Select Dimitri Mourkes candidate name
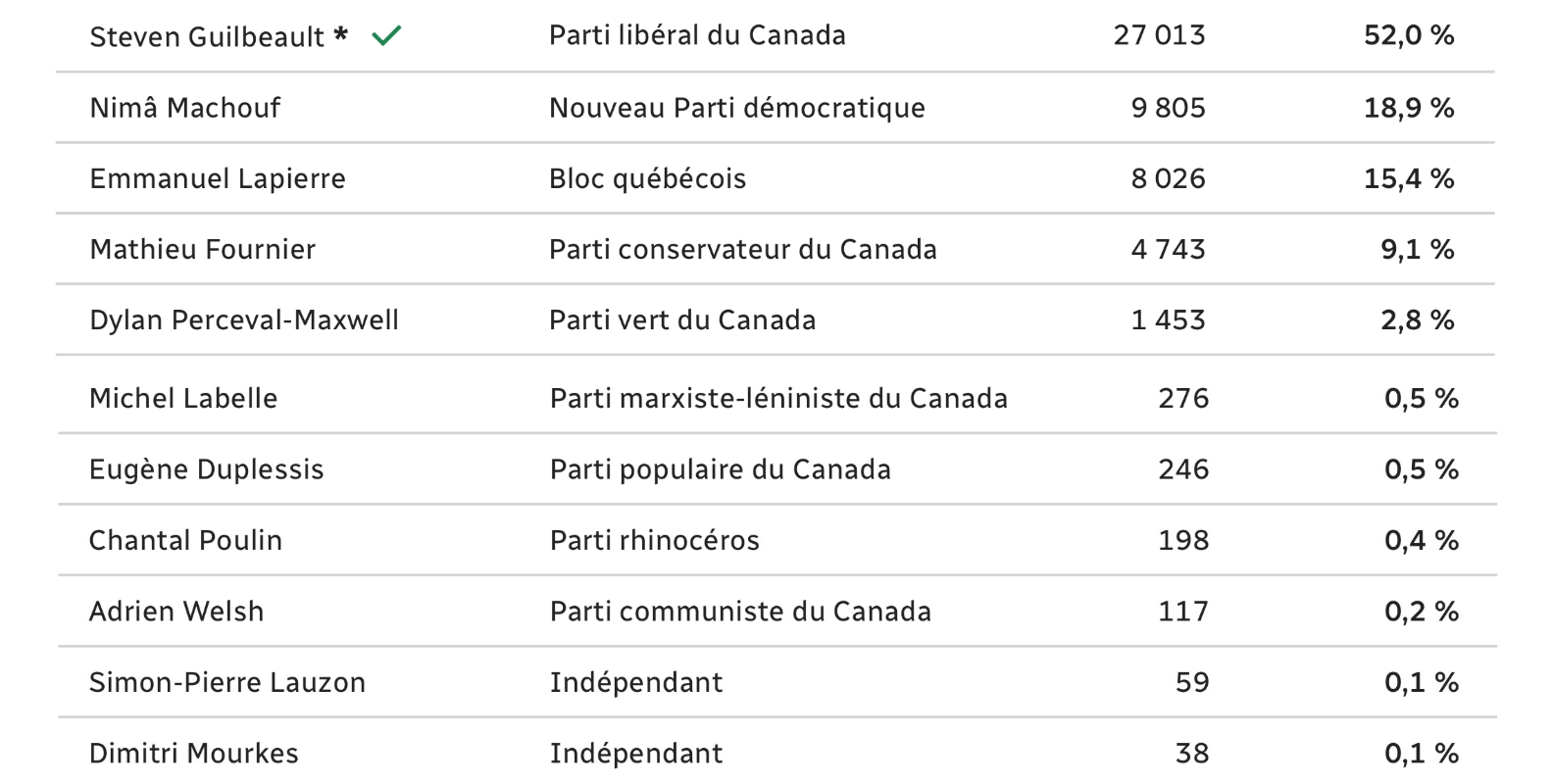This screenshot has height=784, width=1553. (194, 754)
